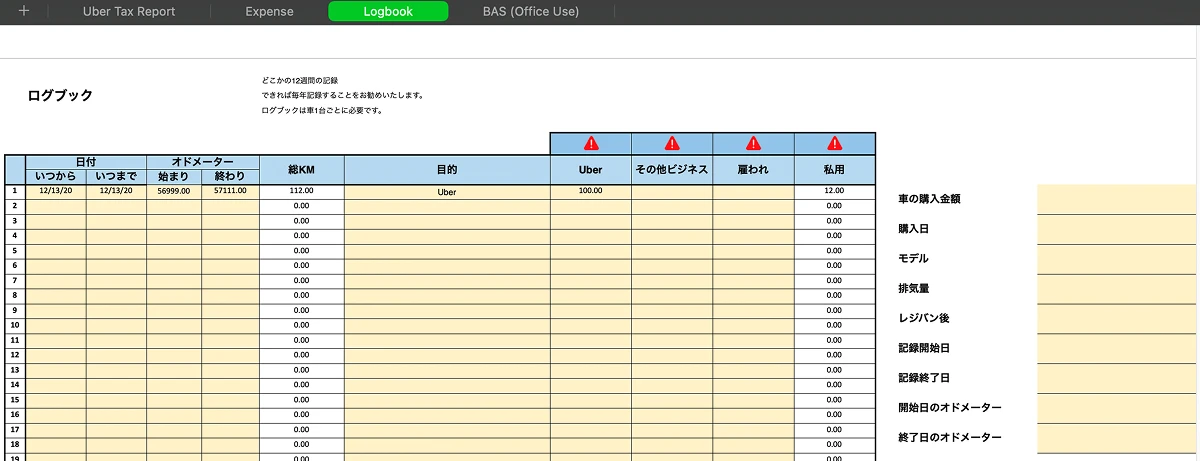Open the Expense sheet tab
Screen dimensions: 1200x461
[269, 12]
